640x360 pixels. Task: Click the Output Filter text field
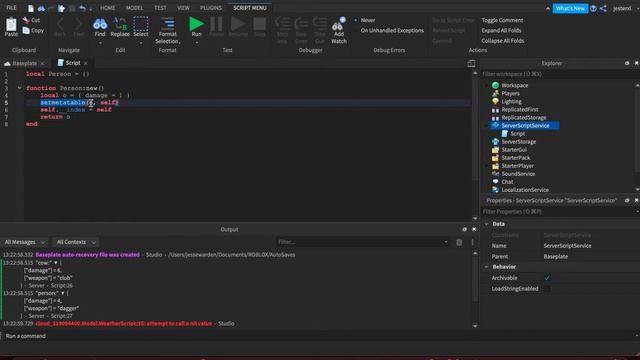click(x=362, y=242)
